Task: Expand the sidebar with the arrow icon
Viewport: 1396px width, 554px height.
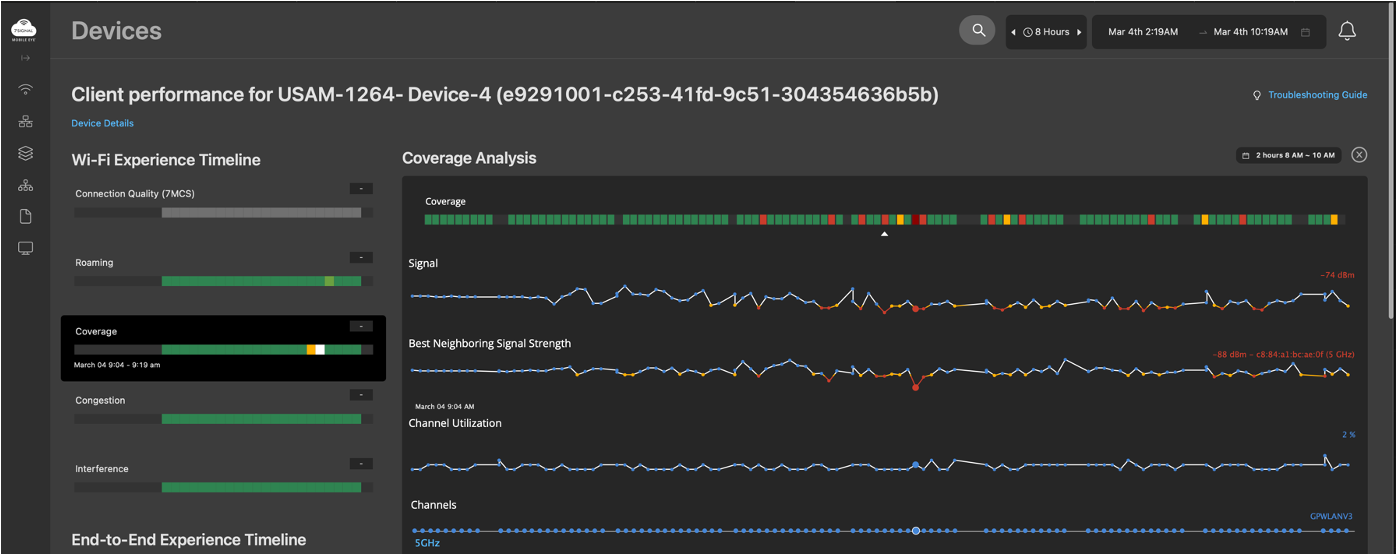Action: pos(26,57)
